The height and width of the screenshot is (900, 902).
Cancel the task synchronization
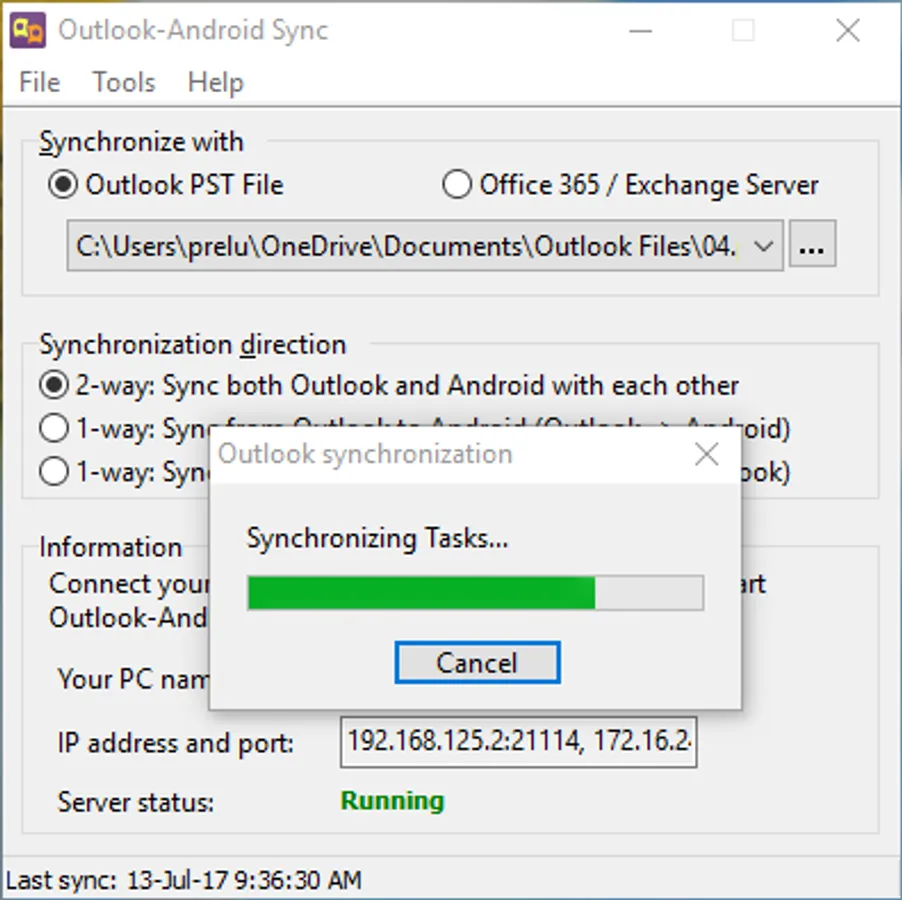[x=477, y=662]
